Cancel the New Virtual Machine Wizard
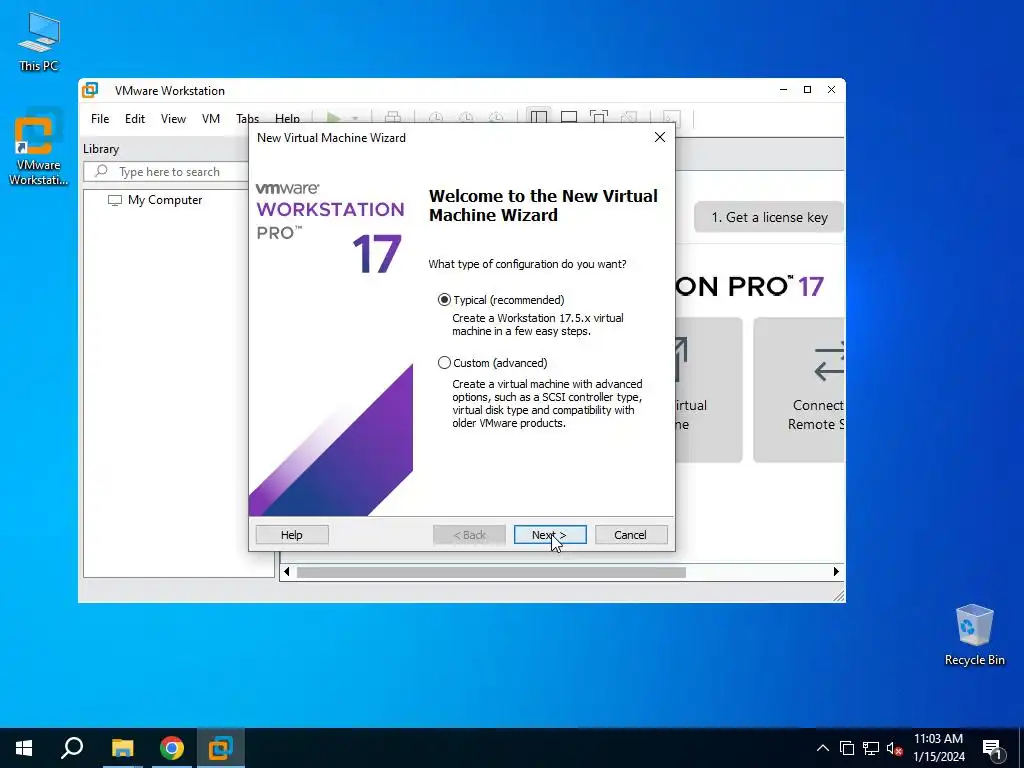Viewport: 1024px width, 768px height. coord(631,535)
